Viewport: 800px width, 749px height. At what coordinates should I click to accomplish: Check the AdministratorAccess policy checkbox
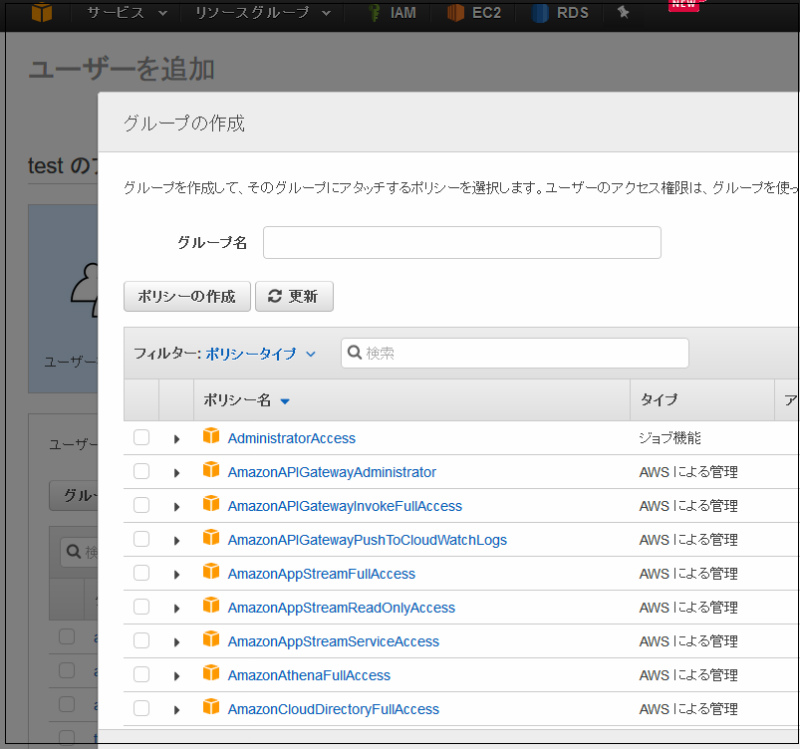(141, 438)
